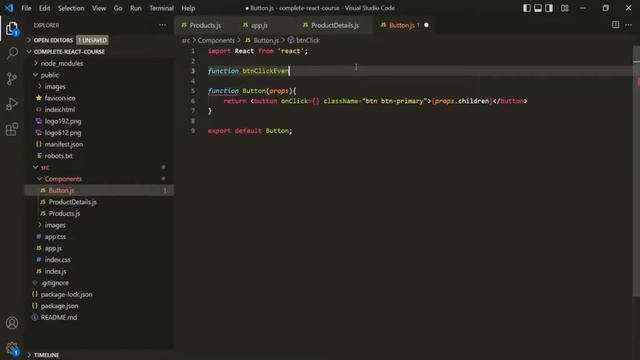Open the View menu
640x360 pixels.
[99, 8]
